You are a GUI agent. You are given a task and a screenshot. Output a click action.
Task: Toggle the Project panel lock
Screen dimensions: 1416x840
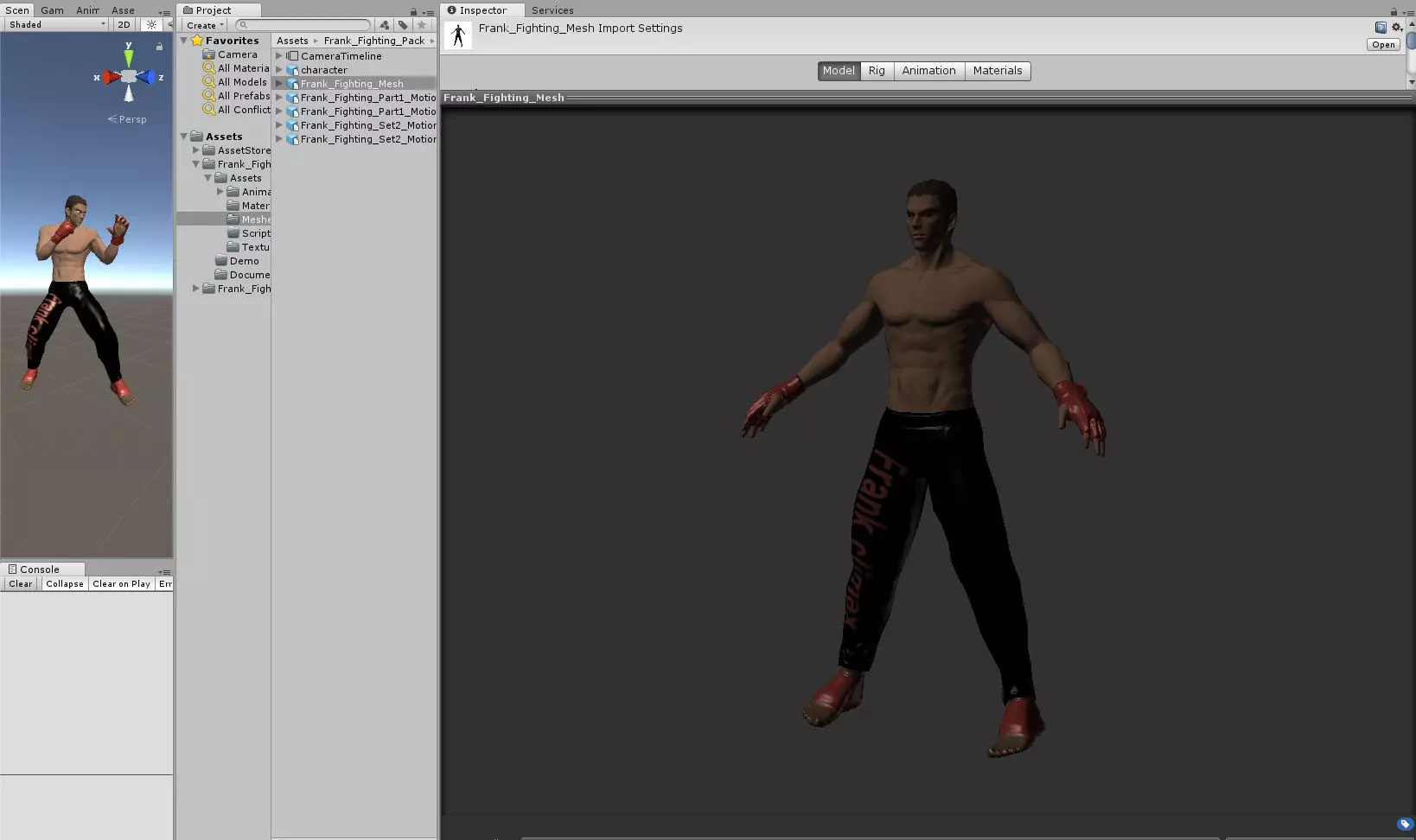click(413, 11)
